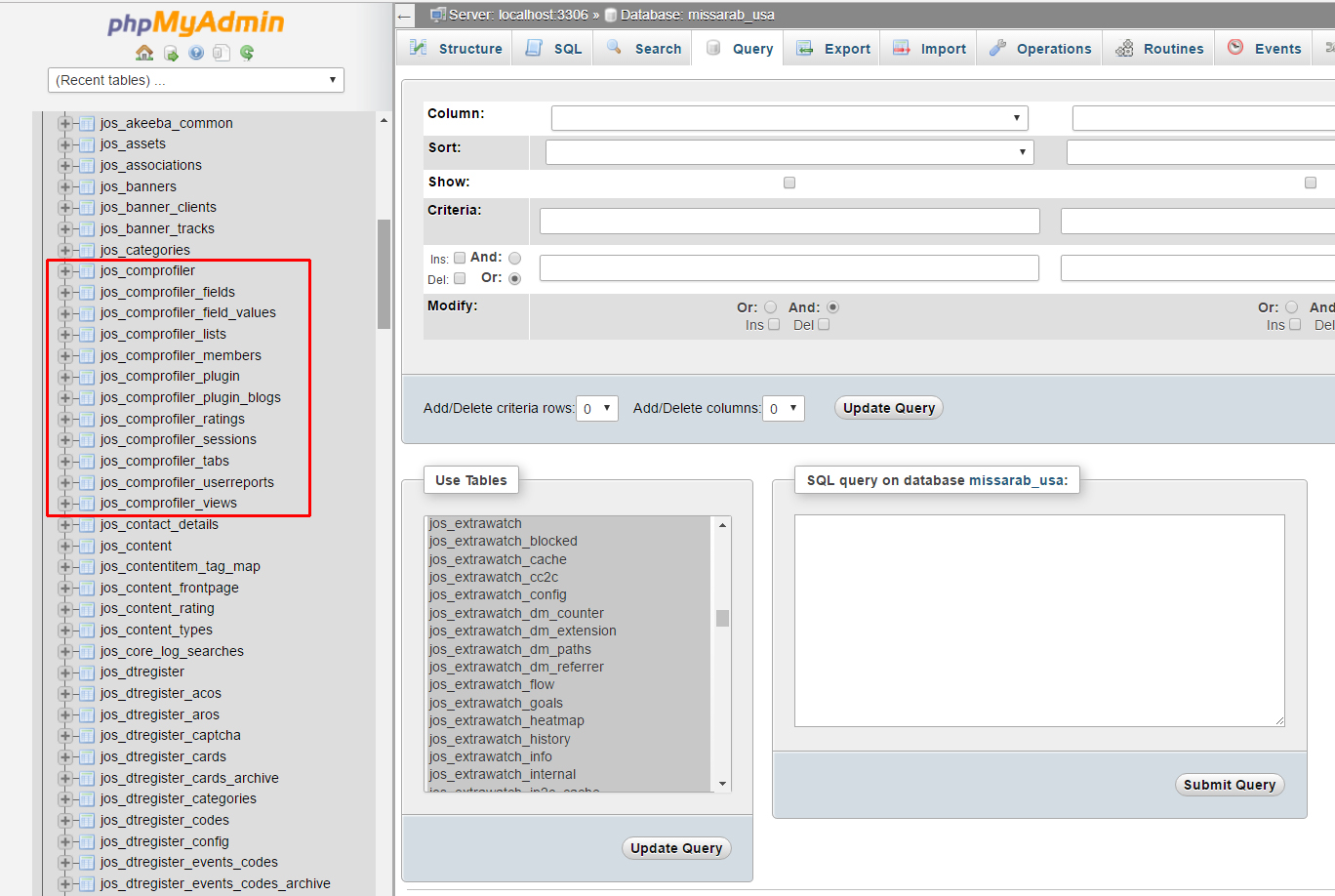Collapse navigation panel with left arrow
The width and height of the screenshot is (1335, 896).
[404, 16]
